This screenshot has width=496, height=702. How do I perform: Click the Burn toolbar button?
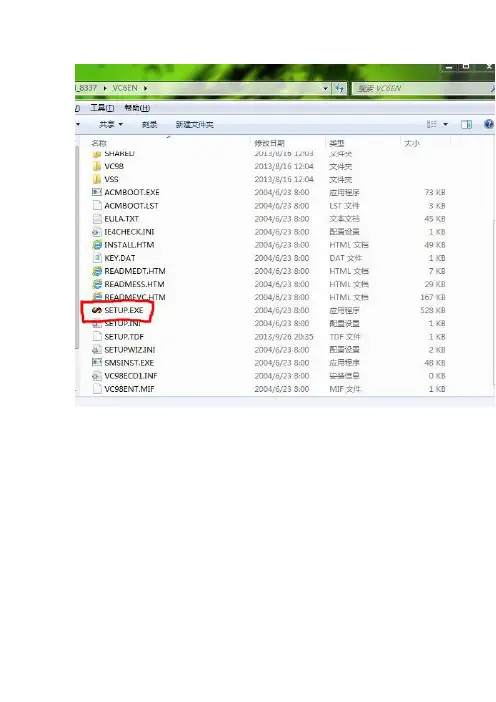tap(149, 124)
